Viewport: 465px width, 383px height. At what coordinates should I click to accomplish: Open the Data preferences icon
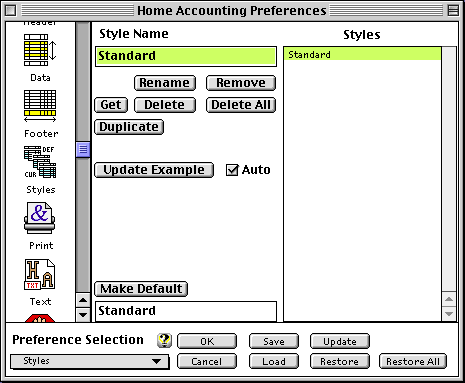point(40,50)
